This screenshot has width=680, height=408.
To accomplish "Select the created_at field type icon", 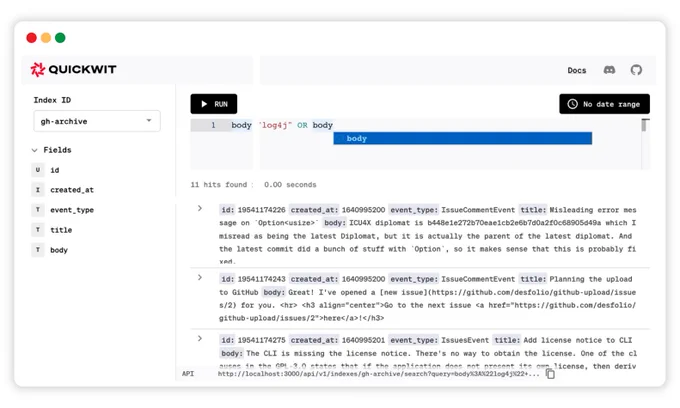I will (38, 190).
